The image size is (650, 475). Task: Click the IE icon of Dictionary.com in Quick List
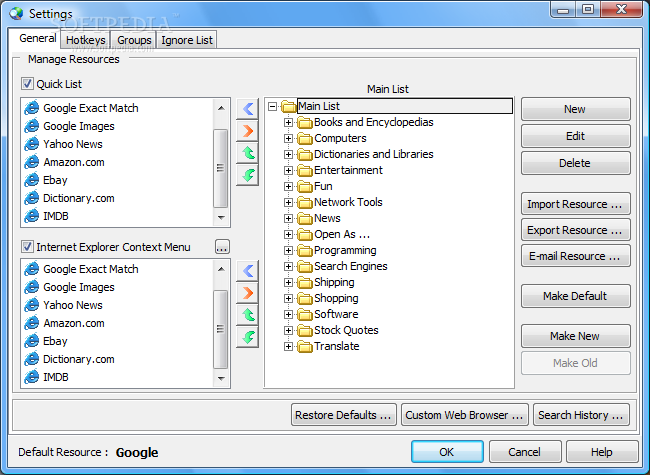click(x=32, y=198)
